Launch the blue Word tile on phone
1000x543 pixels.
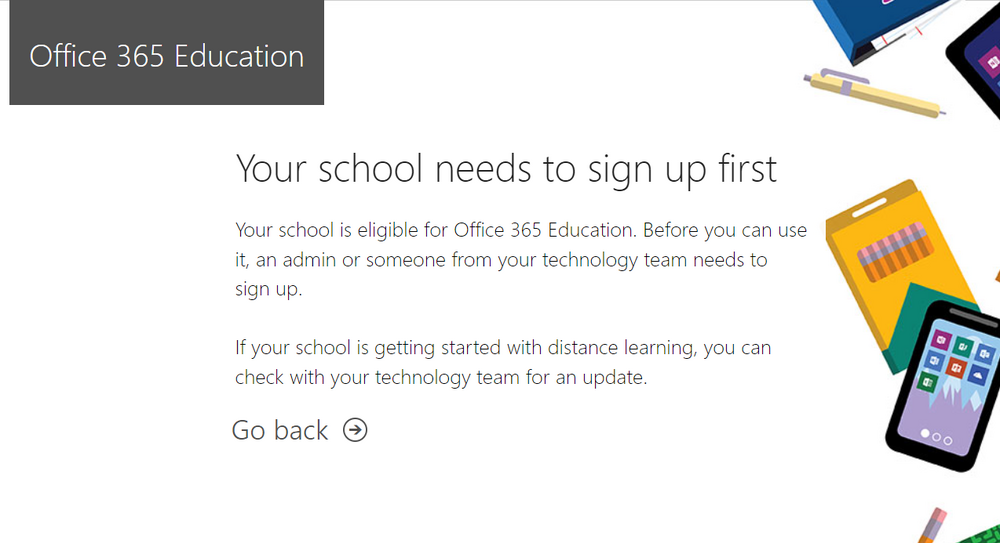[934, 361]
